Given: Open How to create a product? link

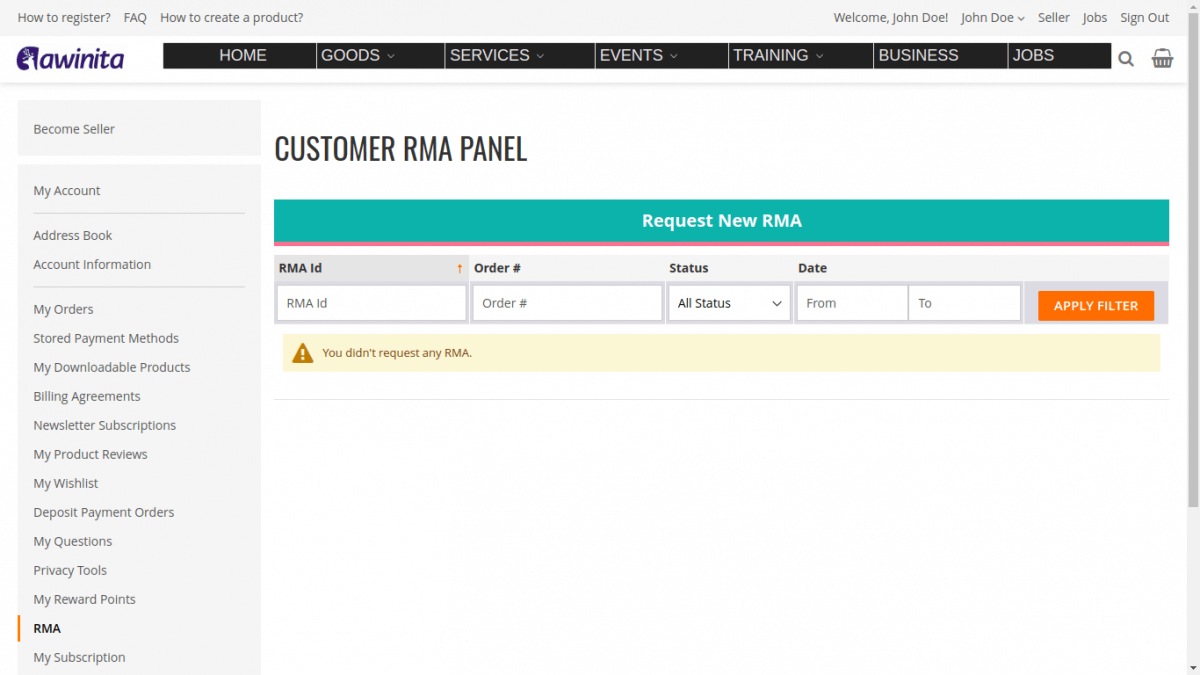Looking at the screenshot, I should point(231,17).
